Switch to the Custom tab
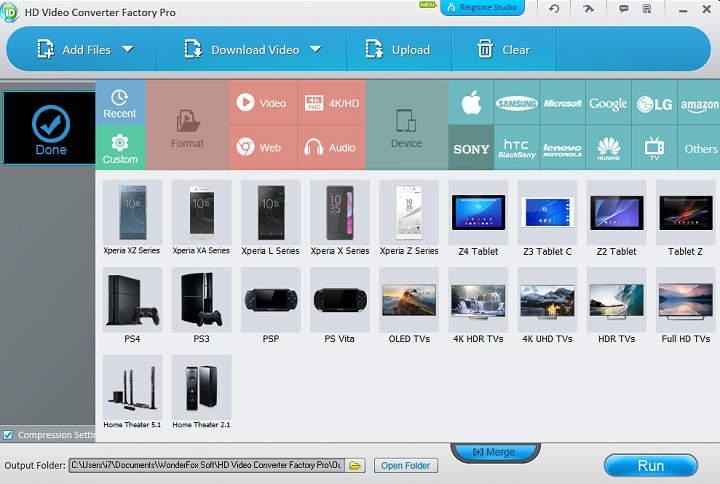The image size is (720, 484). 120,148
